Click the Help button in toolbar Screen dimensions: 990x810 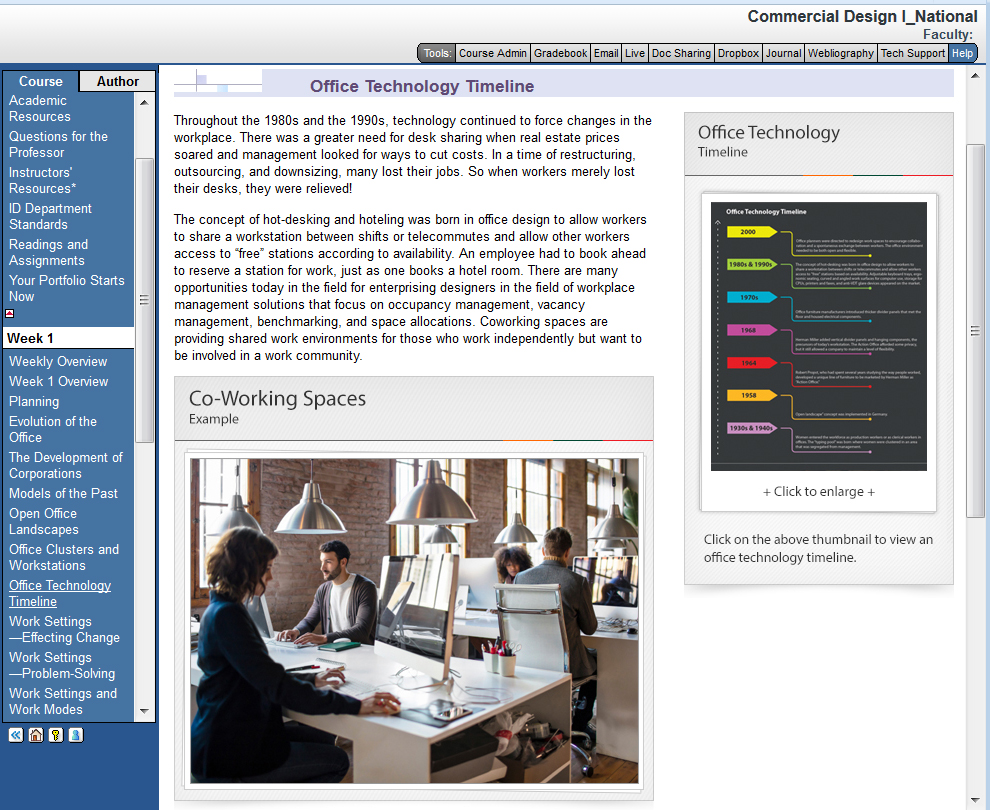(962, 53)
